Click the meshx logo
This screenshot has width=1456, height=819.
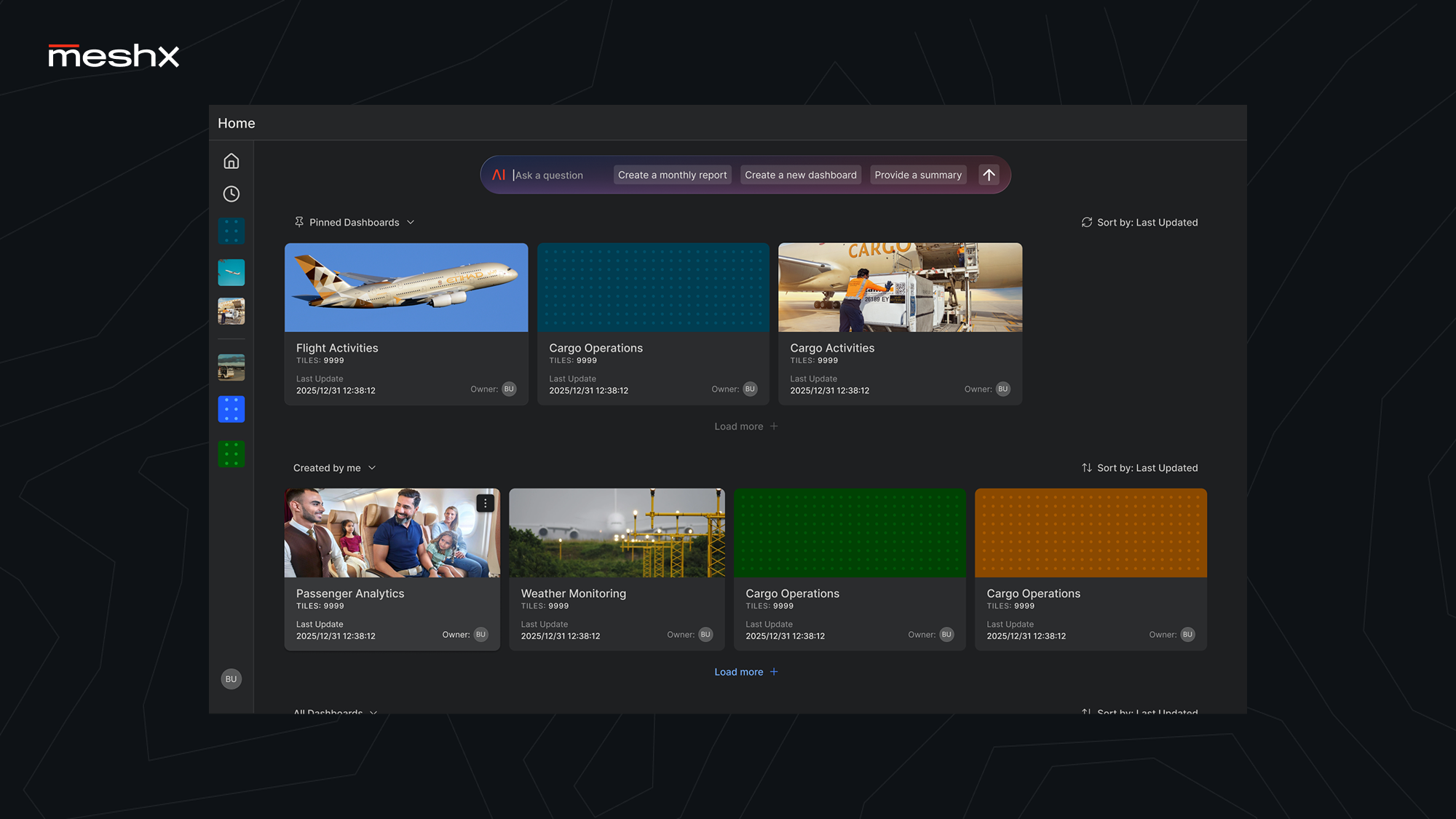(x=114, y=55)
